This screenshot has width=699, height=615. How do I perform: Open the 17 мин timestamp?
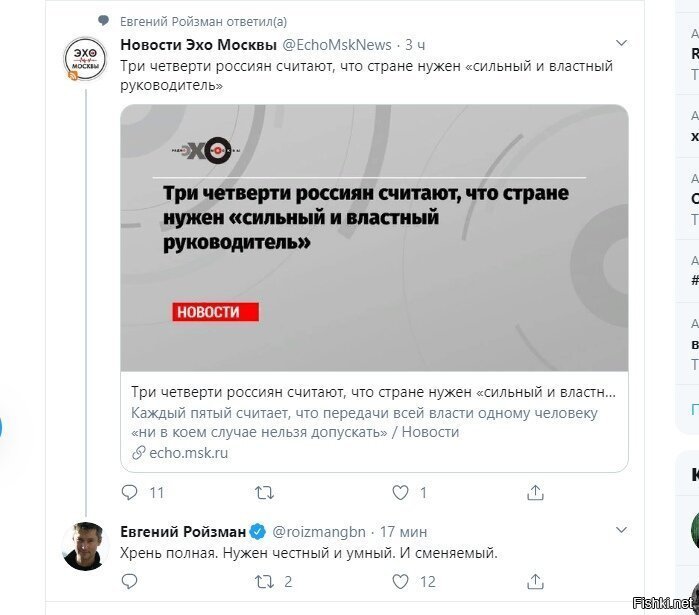click(403, 532)
